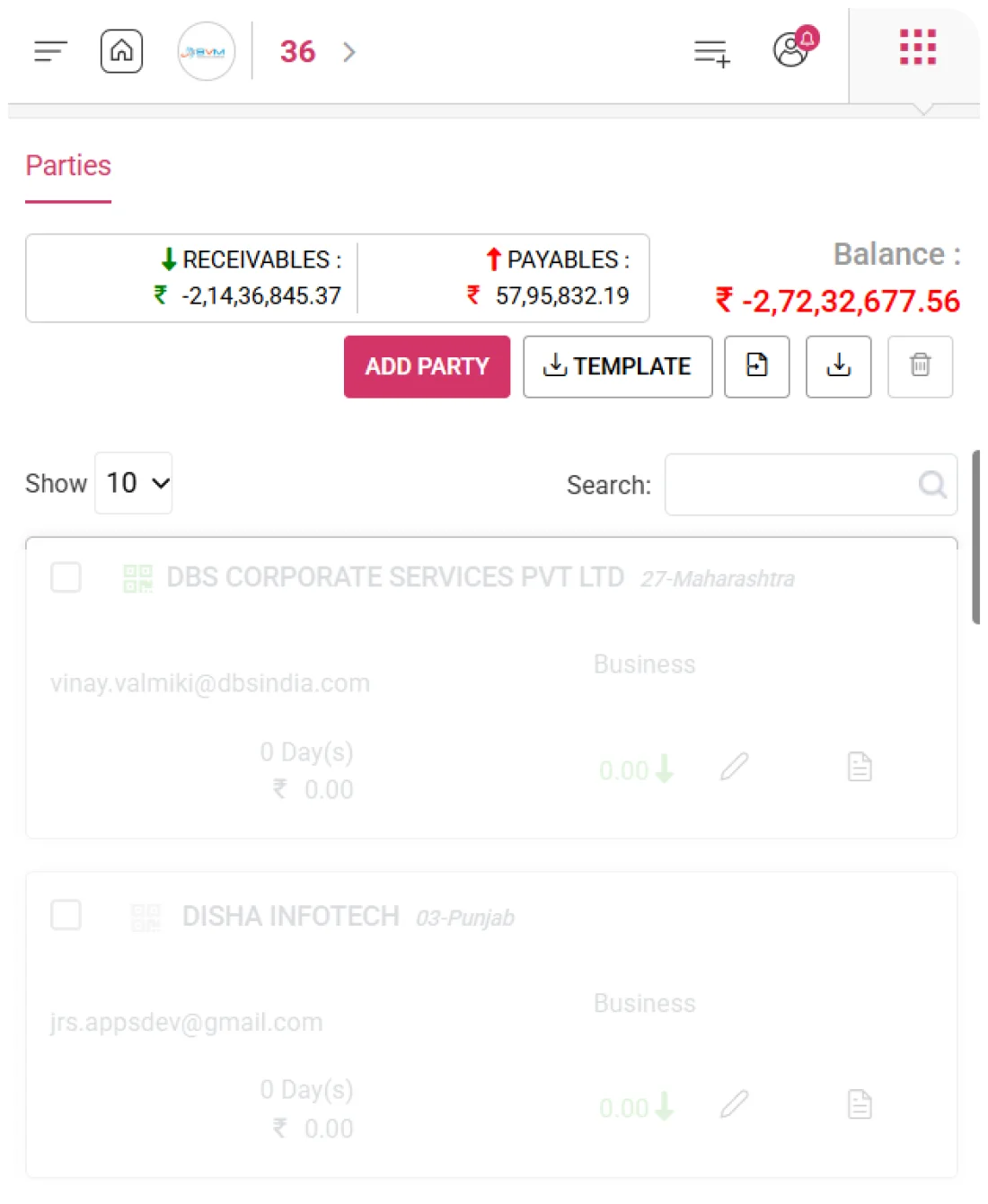
Task: Open the Show 10 entries dropdown
Action: [x=133, y=483]
